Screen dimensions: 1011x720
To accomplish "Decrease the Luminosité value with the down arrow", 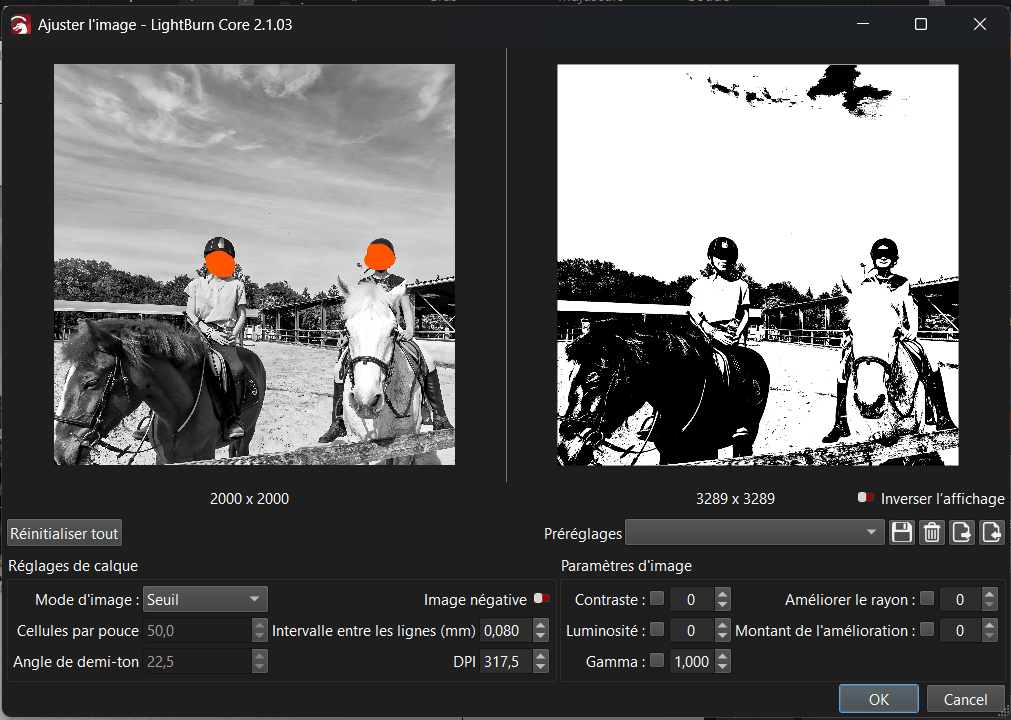I will click(x=722, y=636).
